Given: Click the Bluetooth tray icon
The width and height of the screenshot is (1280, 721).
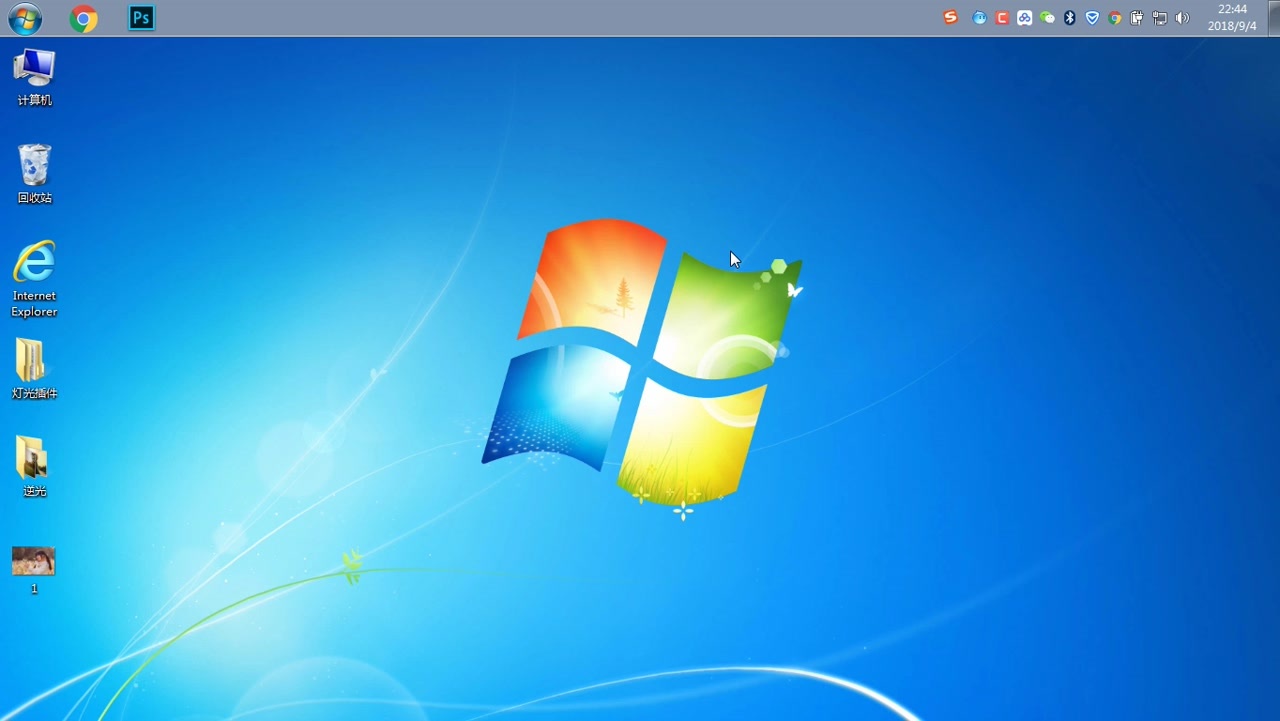Looking at the screenshot, I should click(x=1069, y=18).
